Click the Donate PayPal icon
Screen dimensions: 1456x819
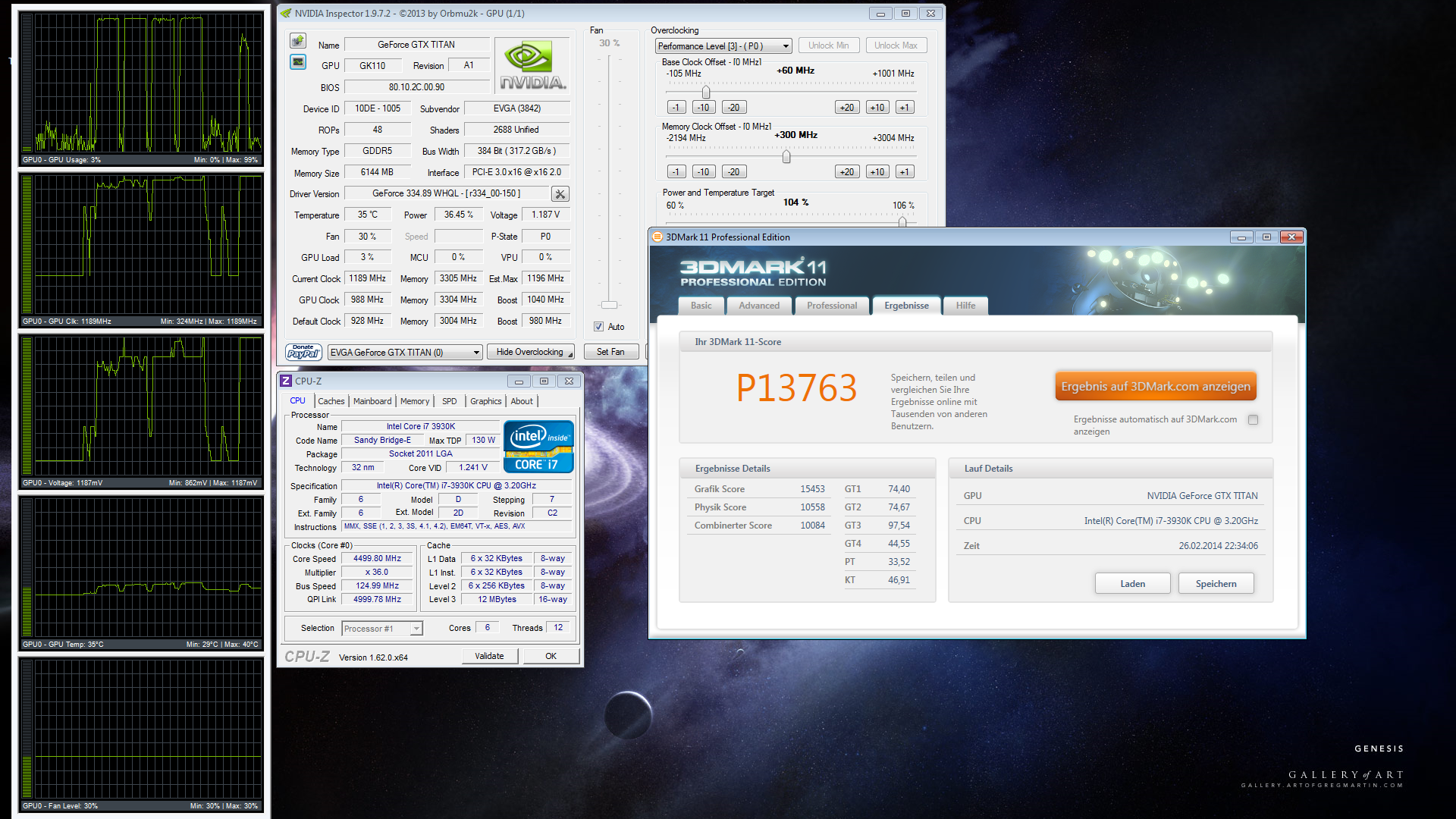(x=303, y=352)
